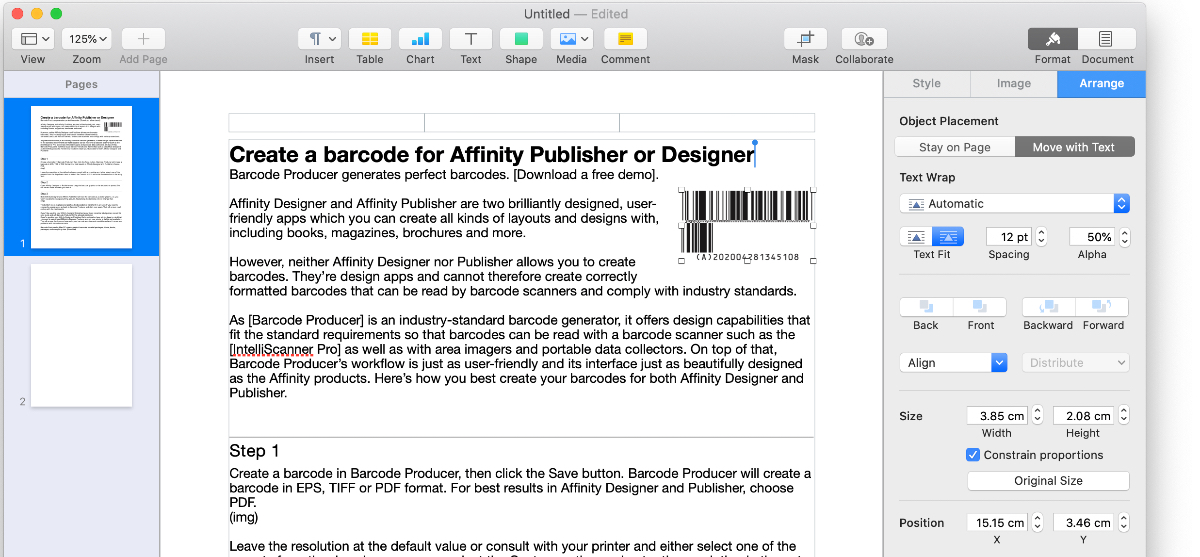Open the Shape picker
Image resolution: width=1200 pixels, height=557 pixels.
click(x=521, y=39)
